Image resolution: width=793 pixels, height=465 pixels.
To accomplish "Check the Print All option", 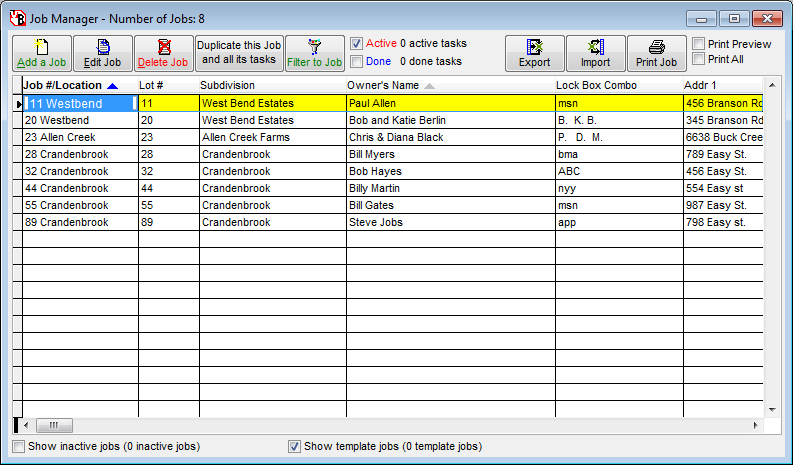I will pos(699,59).
